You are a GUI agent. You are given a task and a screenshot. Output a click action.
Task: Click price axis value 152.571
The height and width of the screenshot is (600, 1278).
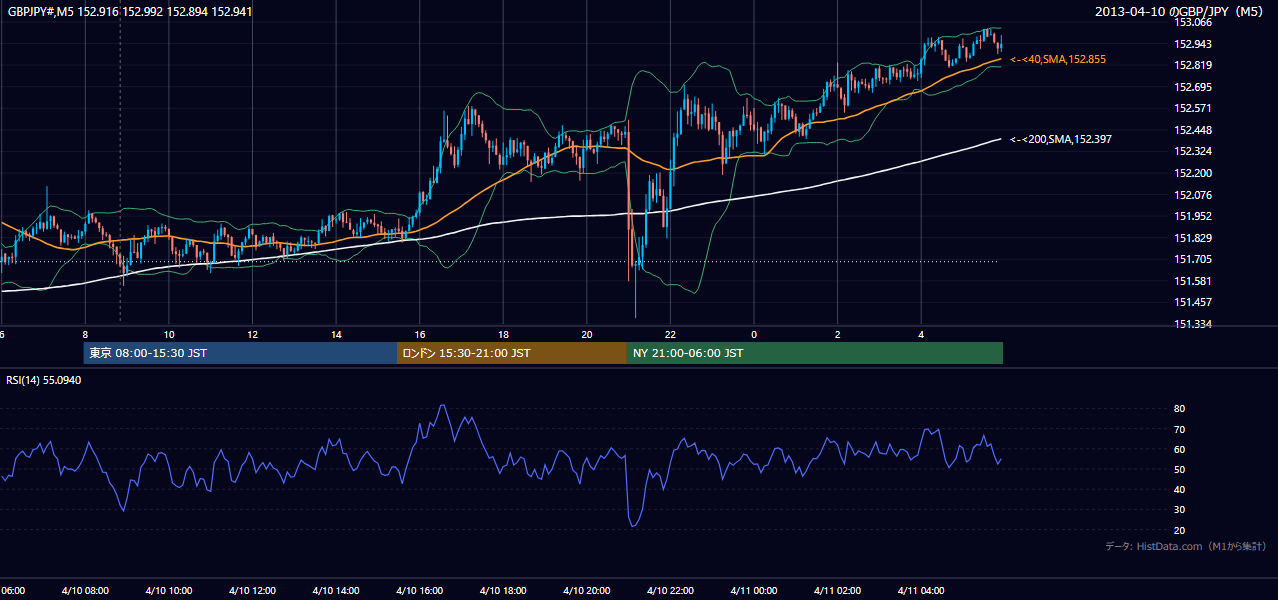(1193, 108)
